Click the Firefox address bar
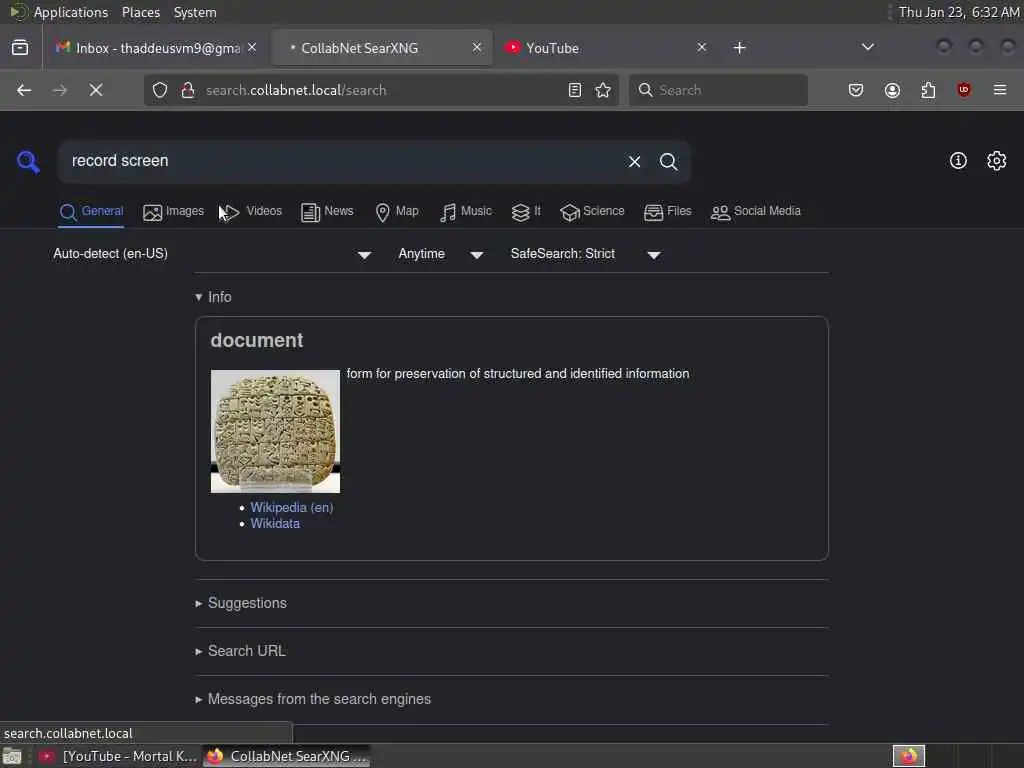The height and width of the screenshot is (768, 1024). coord(382,90)
